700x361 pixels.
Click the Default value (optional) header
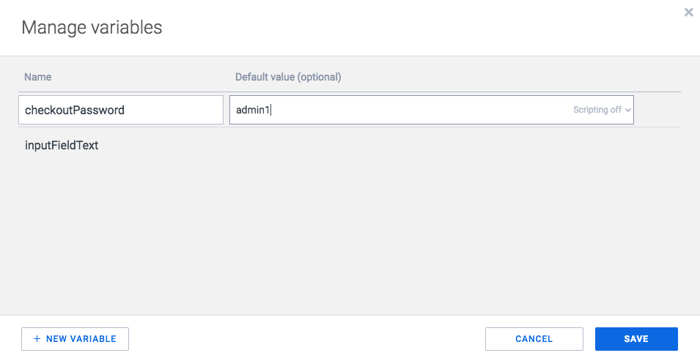288,77
